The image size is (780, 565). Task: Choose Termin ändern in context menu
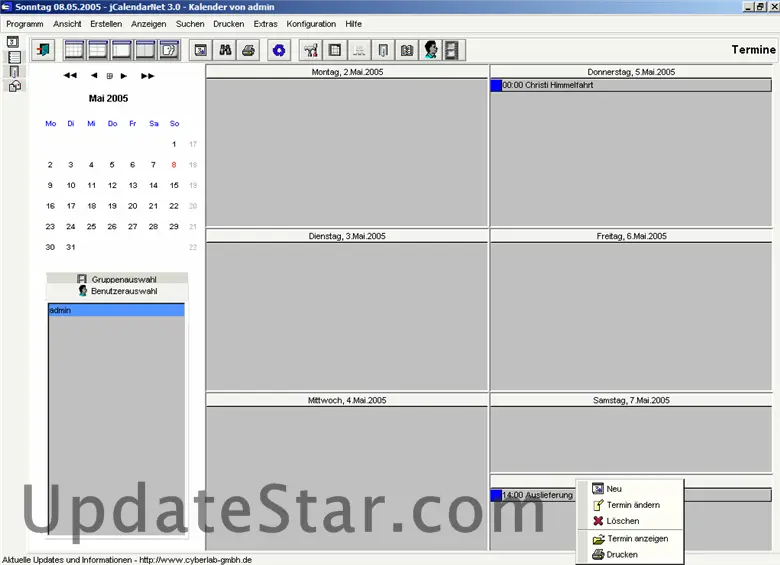coord(630,505)
